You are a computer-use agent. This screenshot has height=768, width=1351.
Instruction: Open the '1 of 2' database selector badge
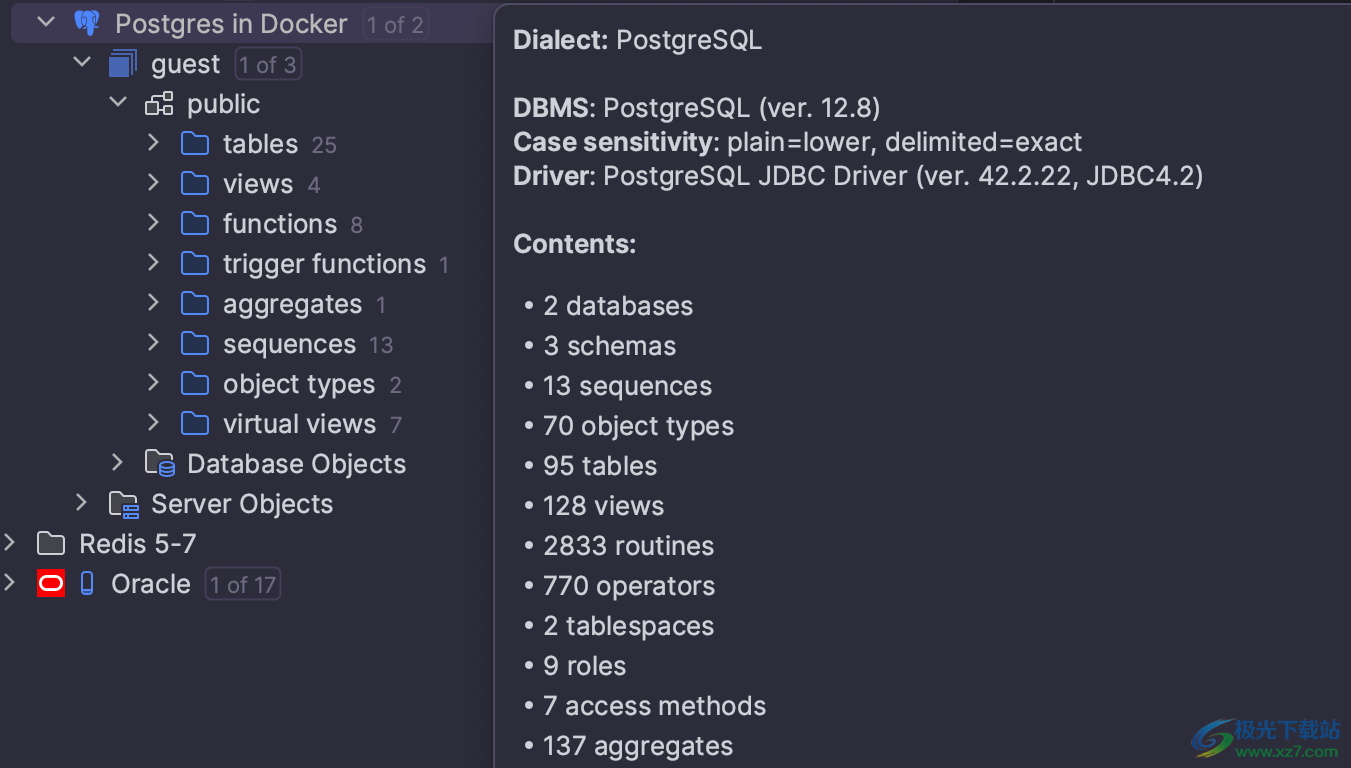(x=395, y=24)
